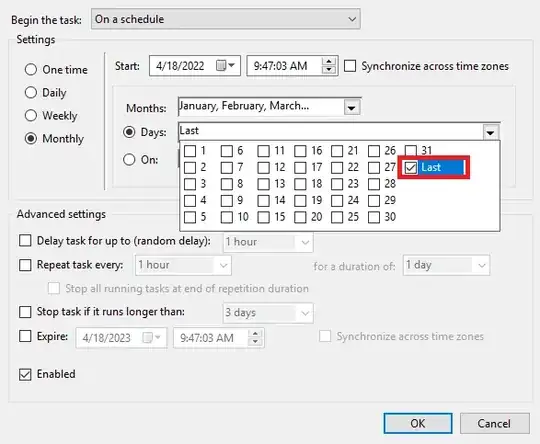Uncheck the Enabled checkbox
Image resolution: width=540 pixels, height=444 pixels.
click(25, 374)
